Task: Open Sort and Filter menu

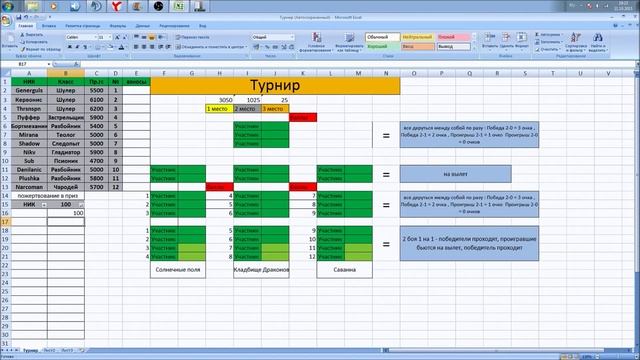Action: [576, 42]
